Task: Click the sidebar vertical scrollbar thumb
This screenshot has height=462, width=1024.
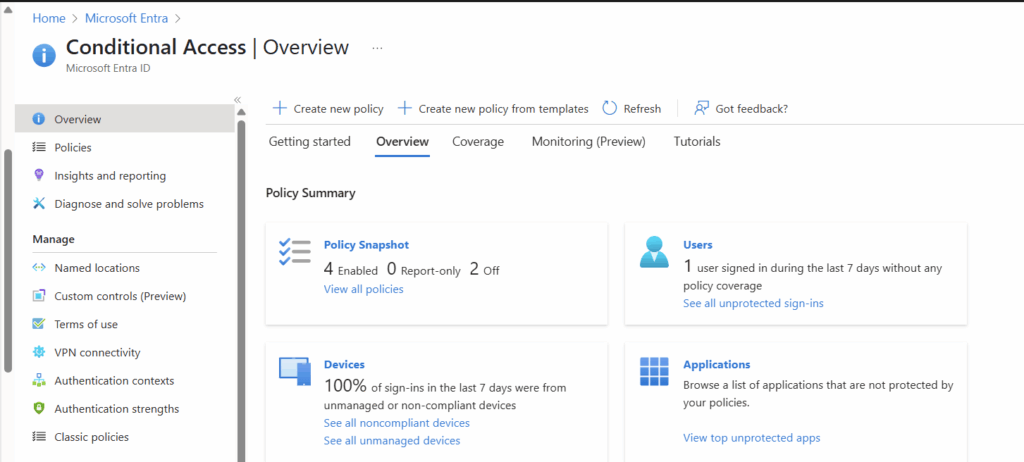Action: (241, 290)
